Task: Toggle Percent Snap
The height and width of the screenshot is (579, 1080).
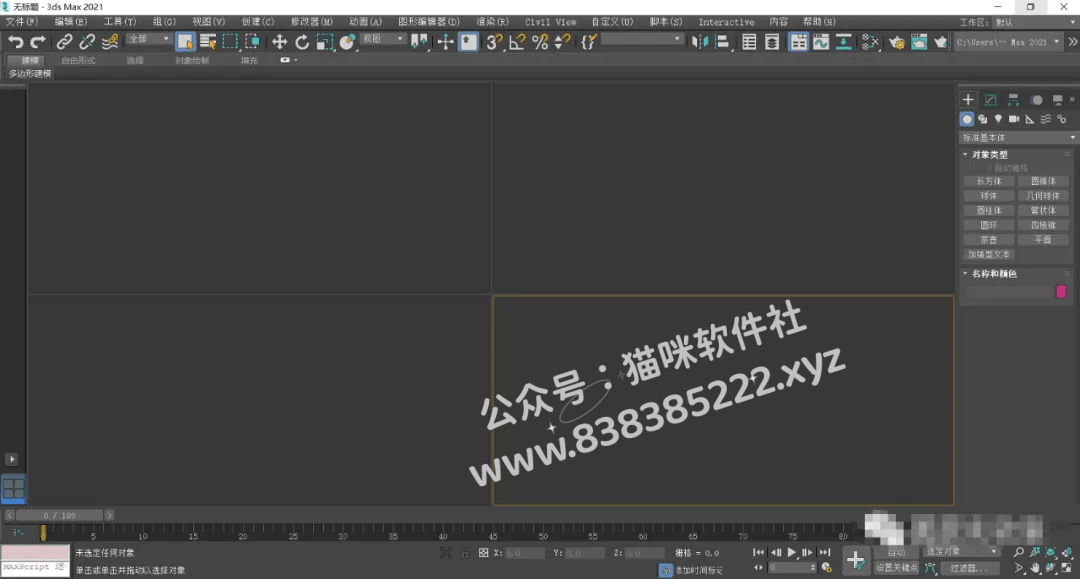Action: (540, 42)
